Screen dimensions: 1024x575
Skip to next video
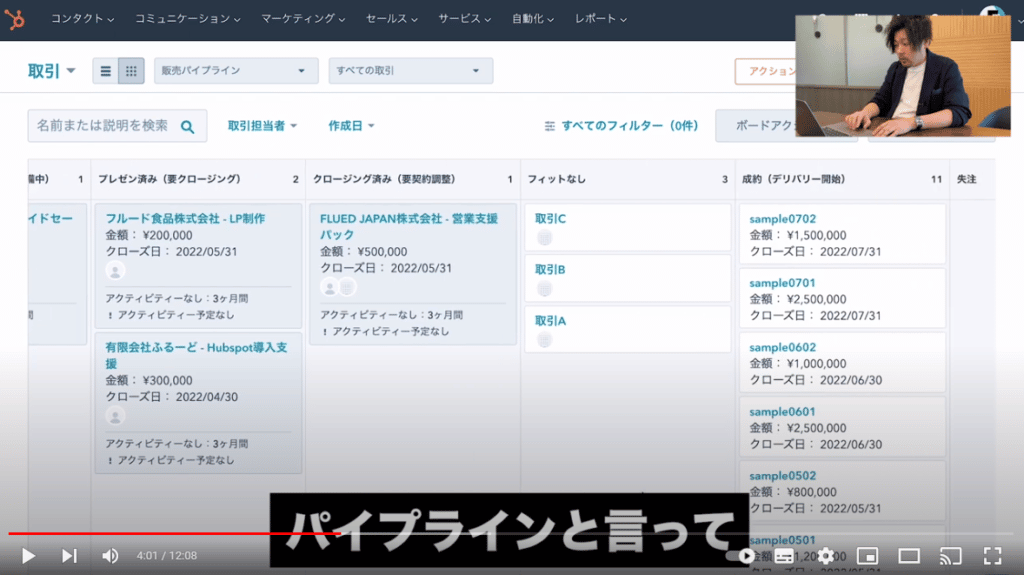point(69,555)
